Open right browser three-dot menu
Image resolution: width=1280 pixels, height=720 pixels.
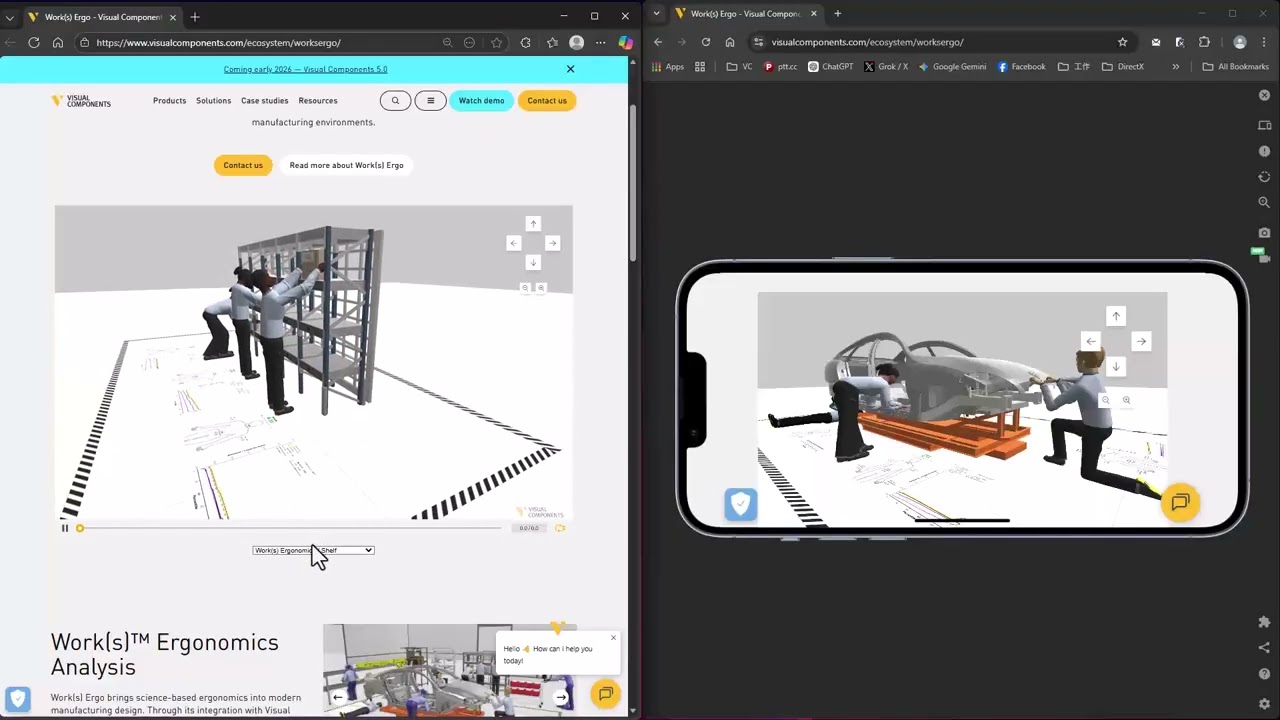[x=1265, y=42]
